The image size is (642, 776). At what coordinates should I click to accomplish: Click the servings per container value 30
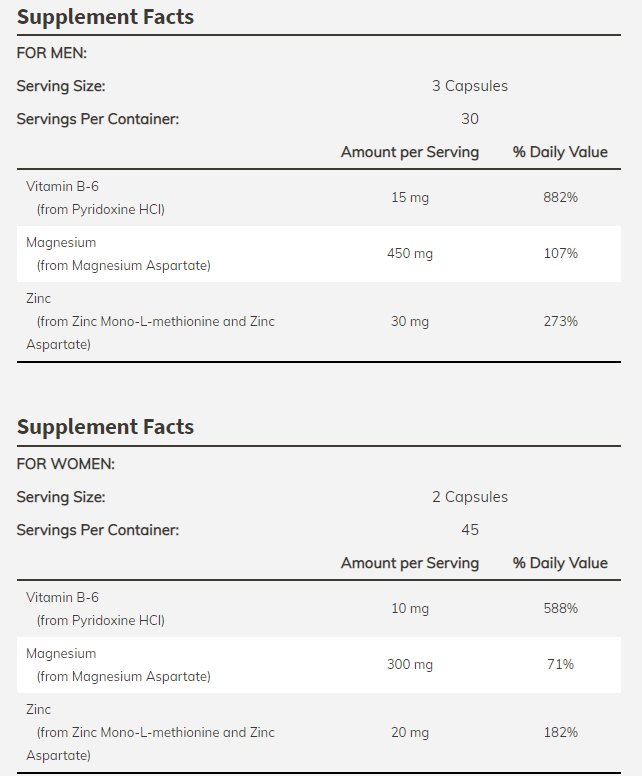tap(470, 119)
